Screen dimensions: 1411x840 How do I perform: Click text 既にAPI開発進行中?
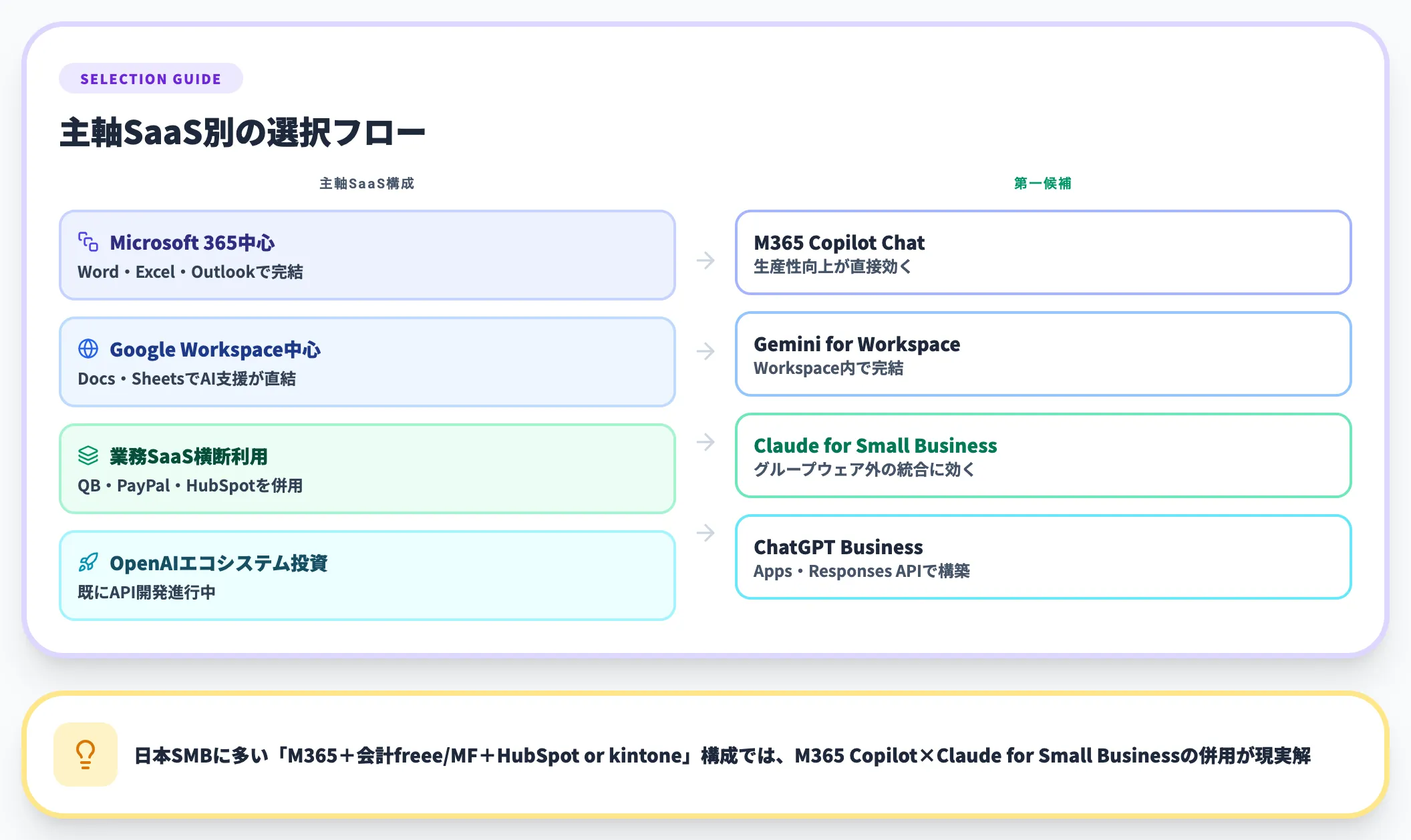coord(146,592)
